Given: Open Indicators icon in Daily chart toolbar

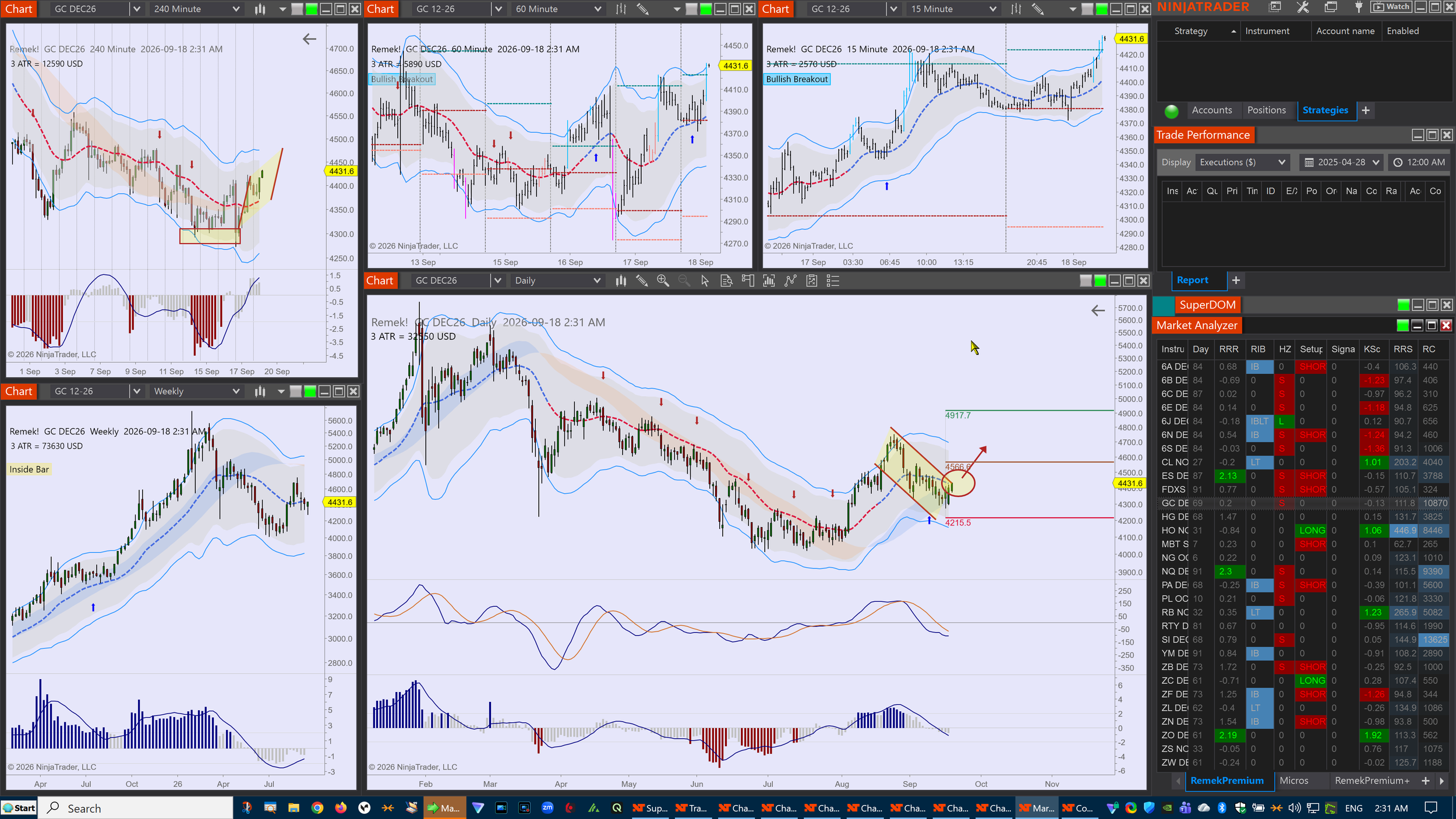Looking at the screenshot, I should pyautogui.click(x=769, y=281).
